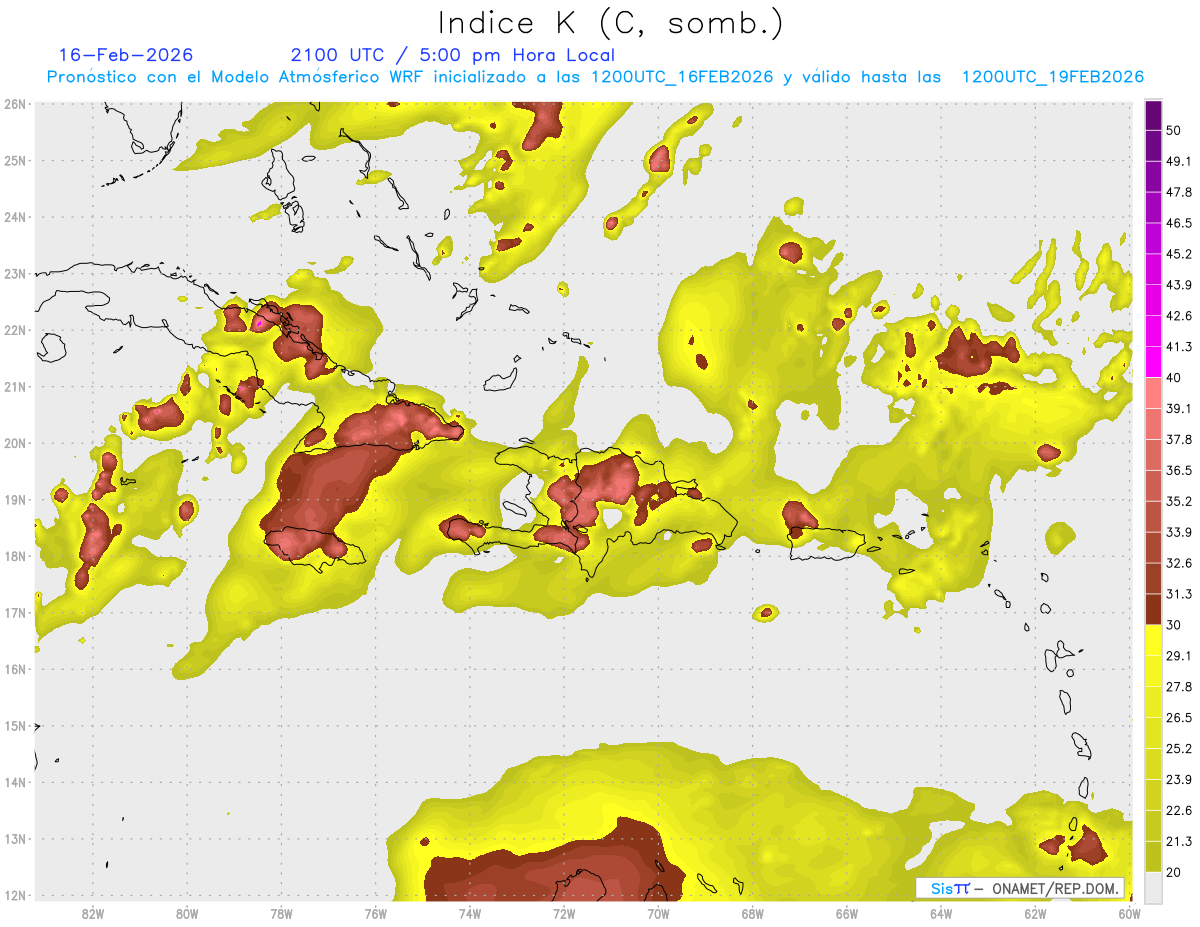Select the colorbar value '37.8'
This screenshot has height=927, width=1200.
tap(1180, 439)
